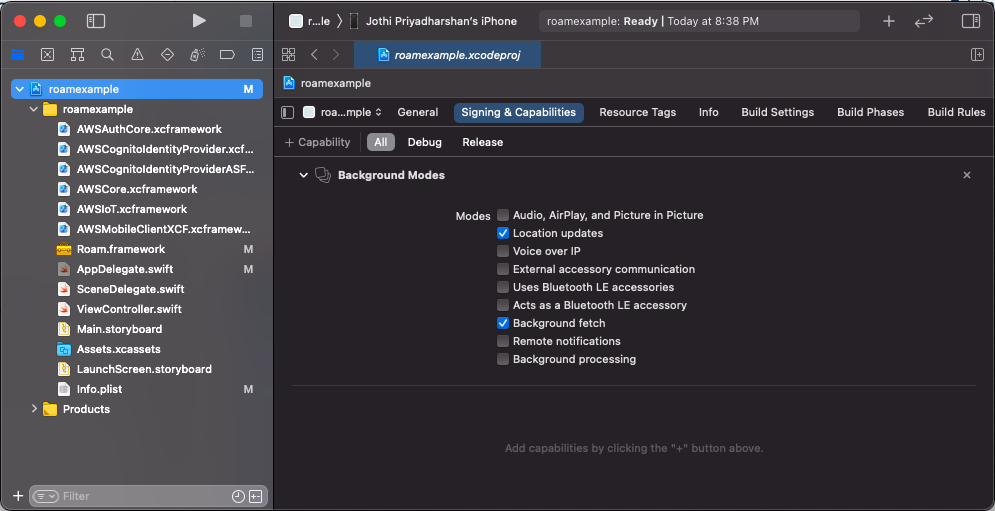The image size is (995, 511).
Task: Open the Project navigator folder icon
Action: tap(18, 55)
